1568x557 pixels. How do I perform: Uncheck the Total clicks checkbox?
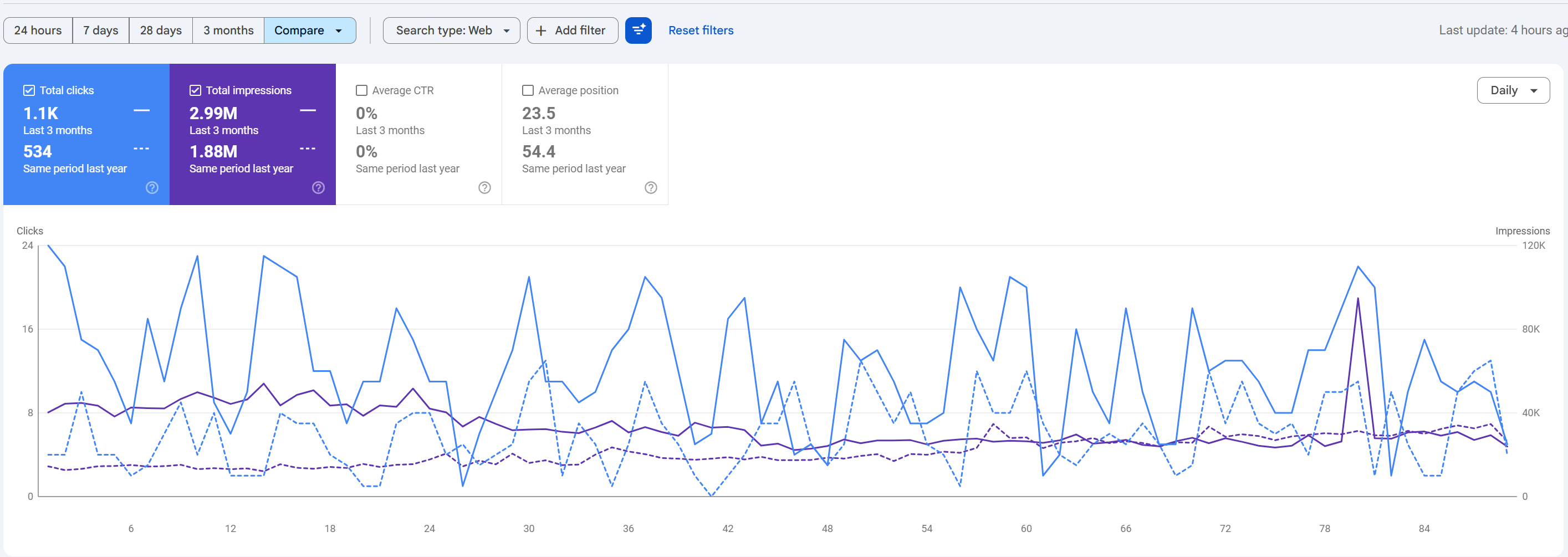click(x=29, y=90)
